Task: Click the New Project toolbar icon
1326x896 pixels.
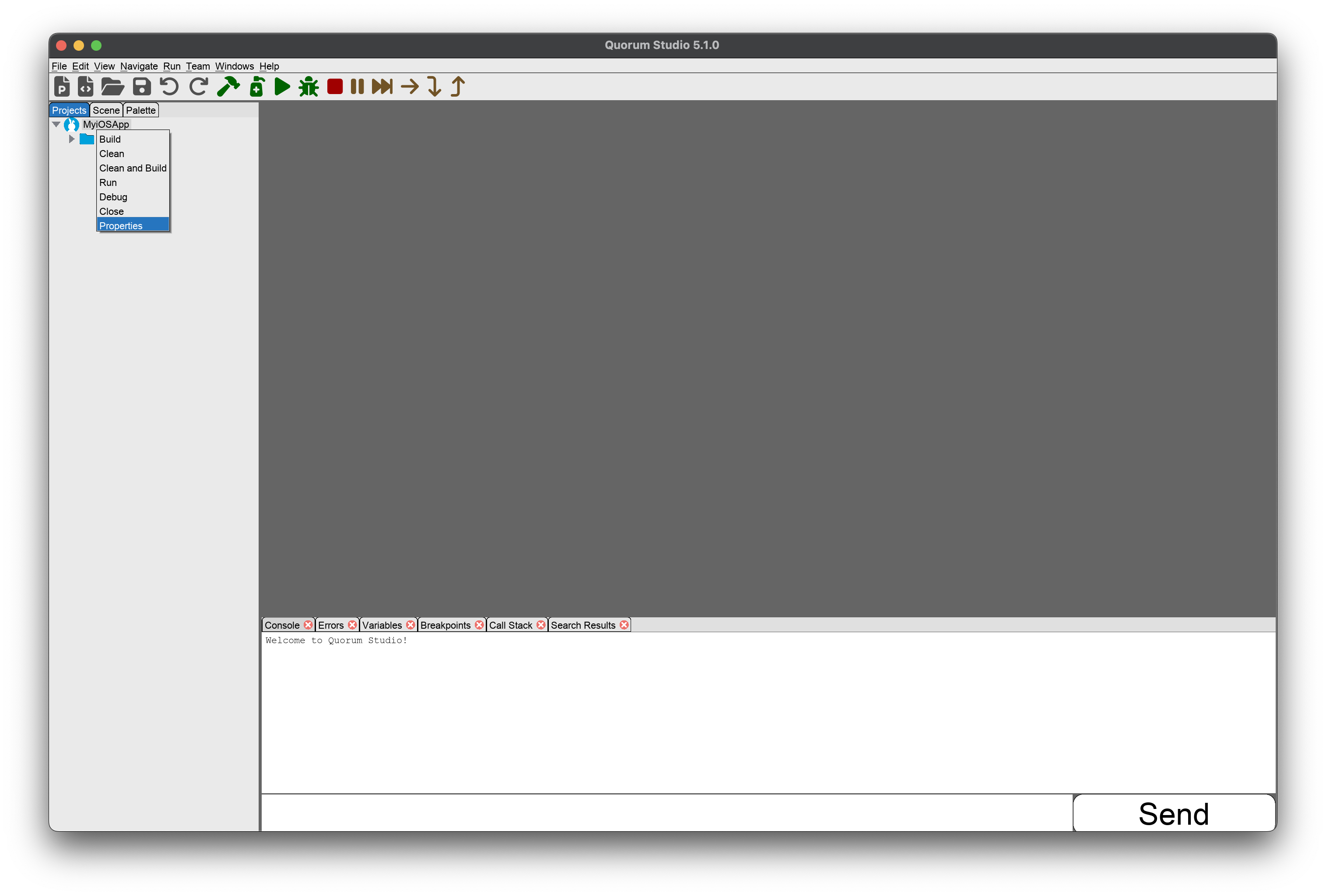Action: pos(62,87)
